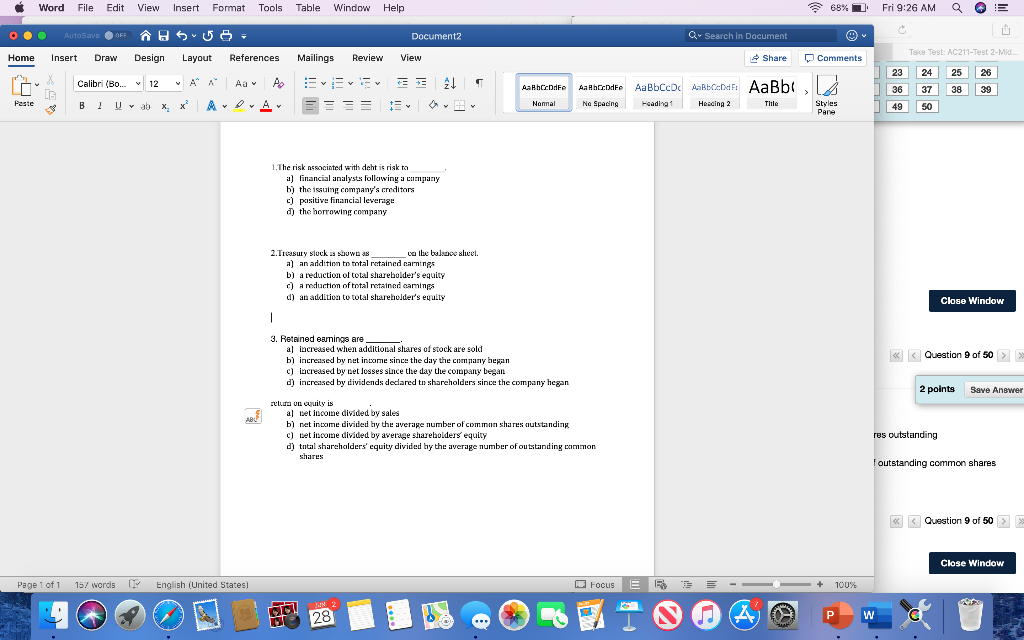
Task: Expand the highlight color dropdown arrow
Action: point(252,104)
